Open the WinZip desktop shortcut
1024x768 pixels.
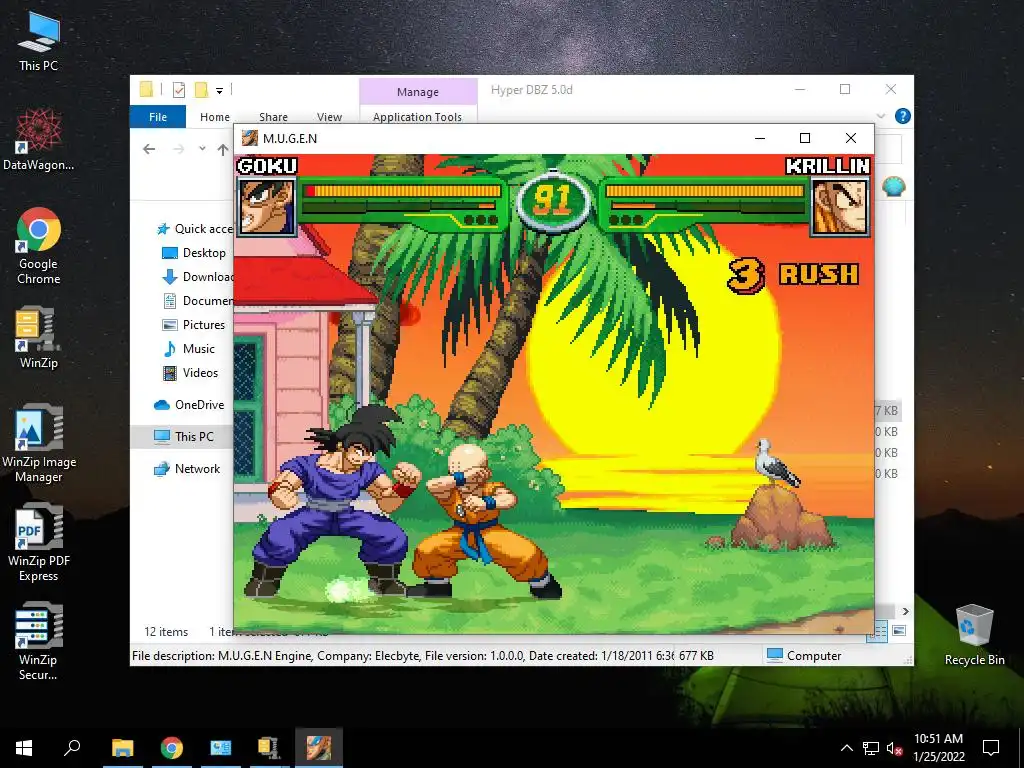(39, 338)
